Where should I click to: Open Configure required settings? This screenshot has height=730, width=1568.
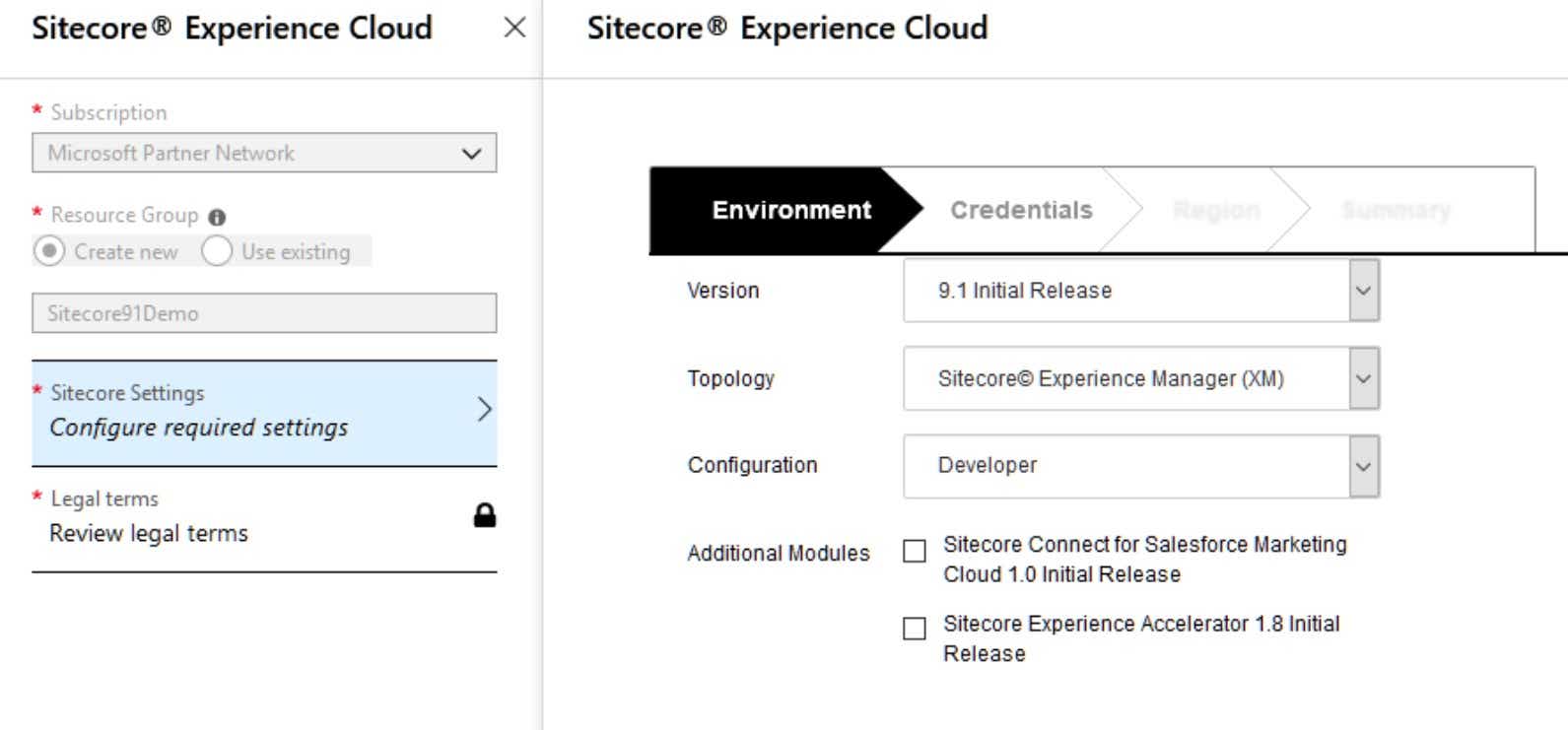click(197, 427)
